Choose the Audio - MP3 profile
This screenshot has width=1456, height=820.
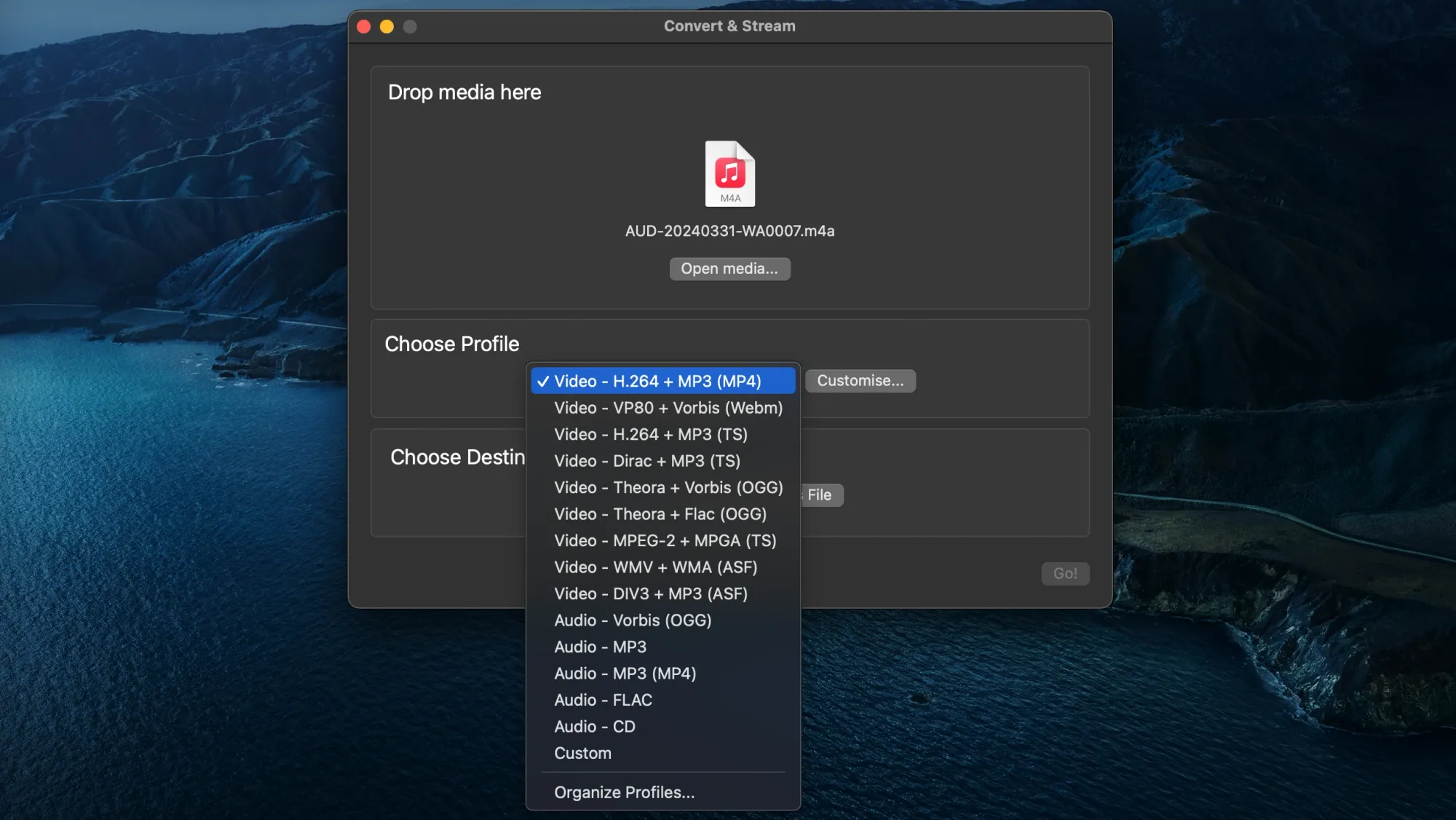click(601, 647)
